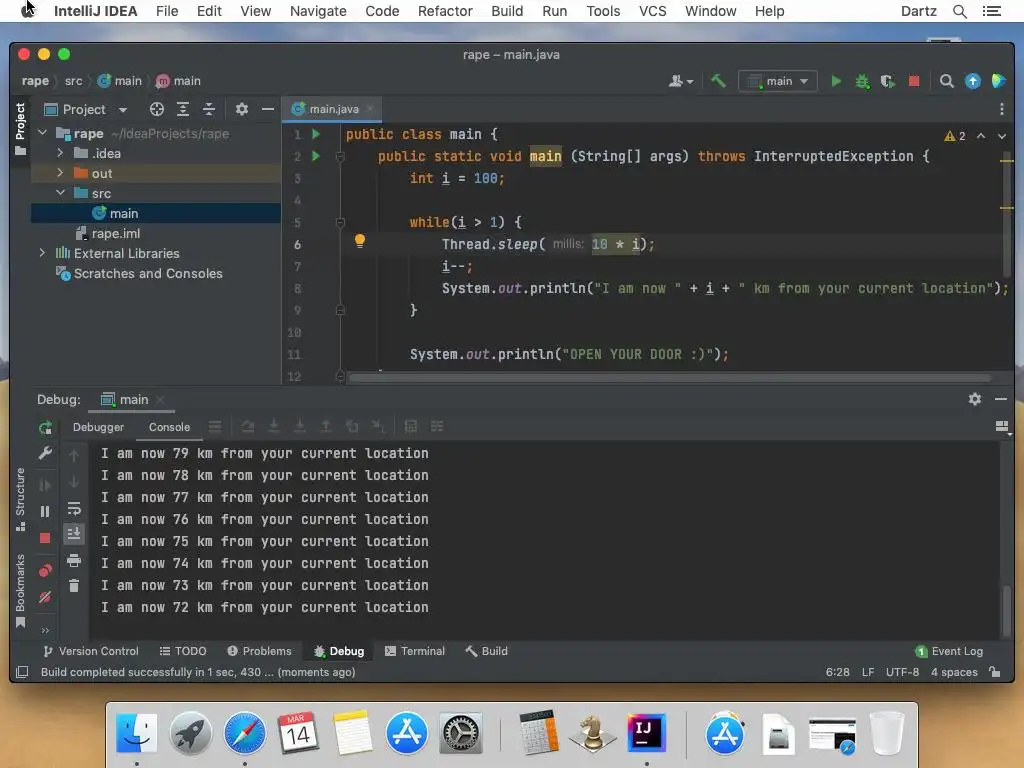
Task: Open Search Everywhere magnifier in IDE toolbar
Action: [946, 81]
